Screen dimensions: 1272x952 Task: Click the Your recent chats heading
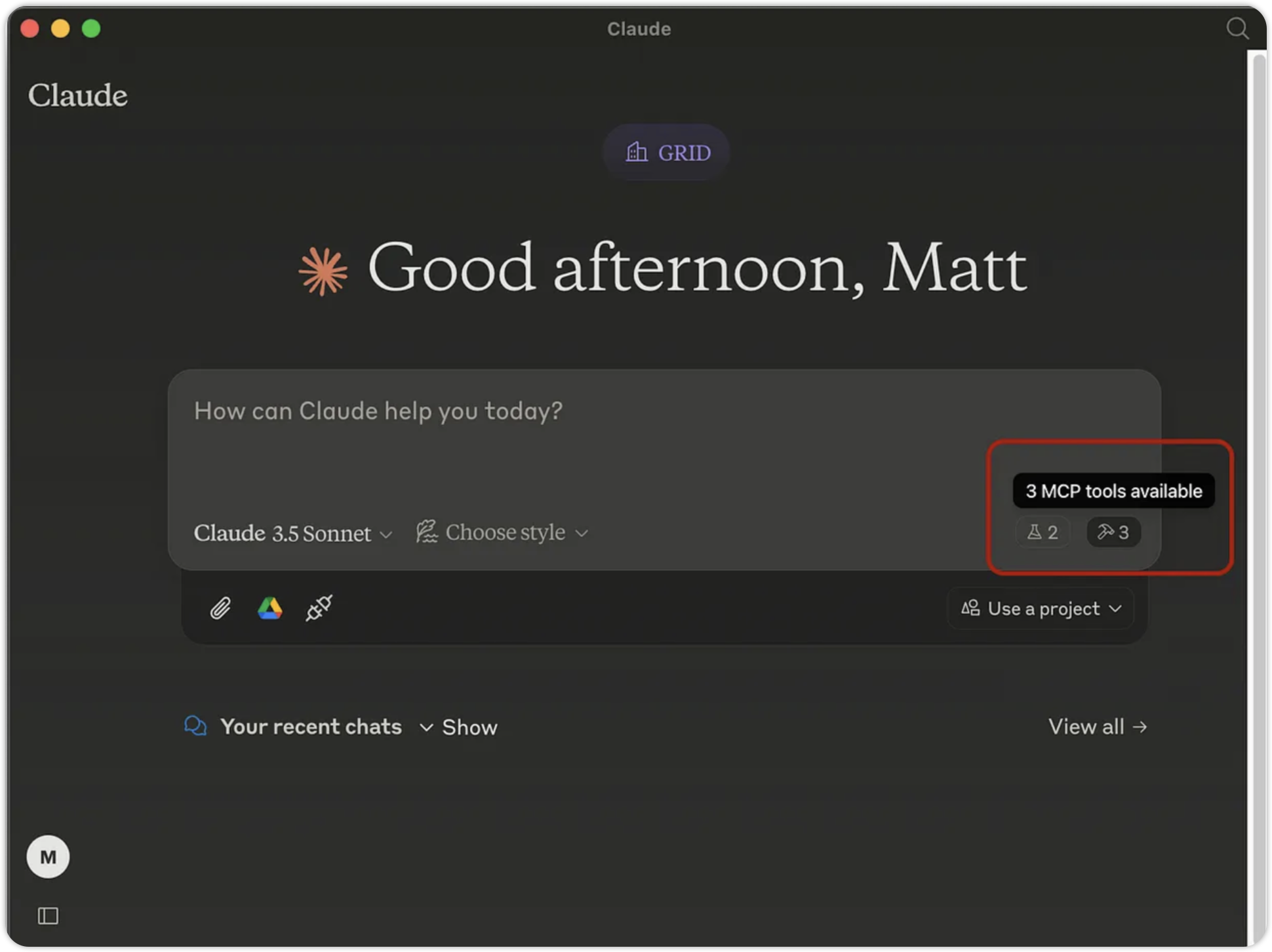311,726
